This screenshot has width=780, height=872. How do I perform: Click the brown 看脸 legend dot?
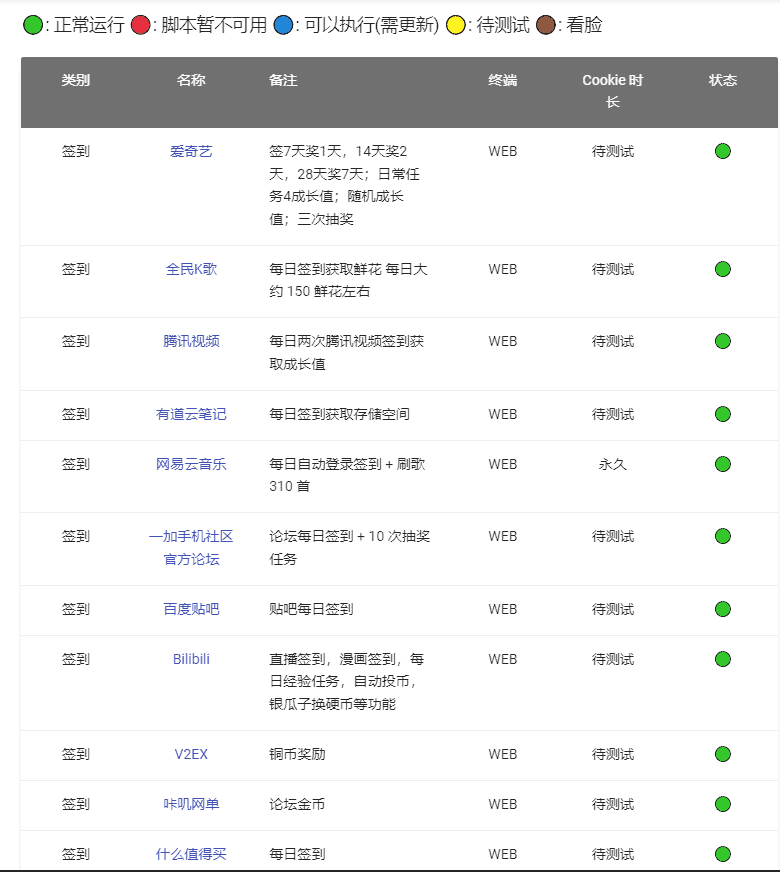tap(545, 26)
